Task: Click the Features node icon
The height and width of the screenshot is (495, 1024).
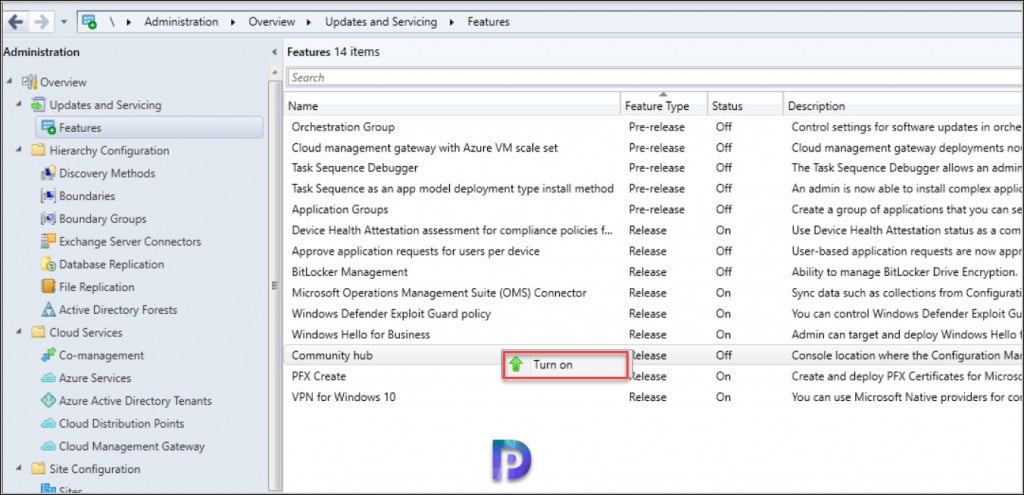Action: click(x=48, y=127)
